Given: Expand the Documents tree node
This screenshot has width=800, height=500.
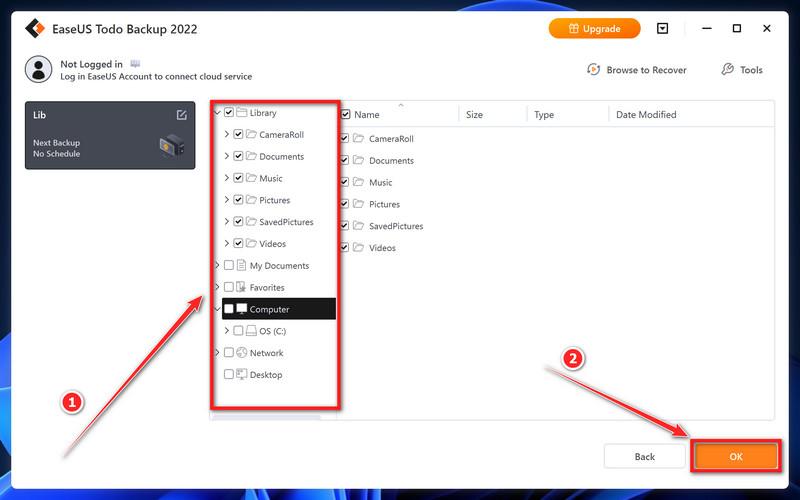Looking at the screenshot, I should coord(227,156).
